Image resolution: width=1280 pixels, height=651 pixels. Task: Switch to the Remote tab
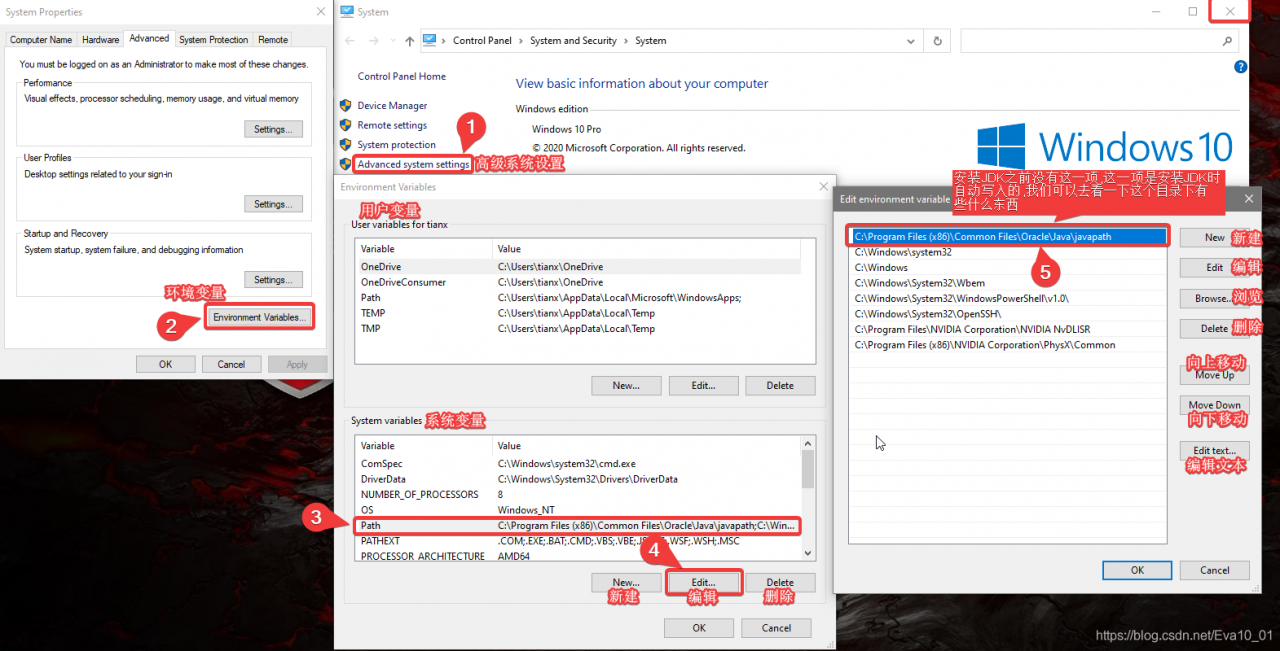coord(273,40)
